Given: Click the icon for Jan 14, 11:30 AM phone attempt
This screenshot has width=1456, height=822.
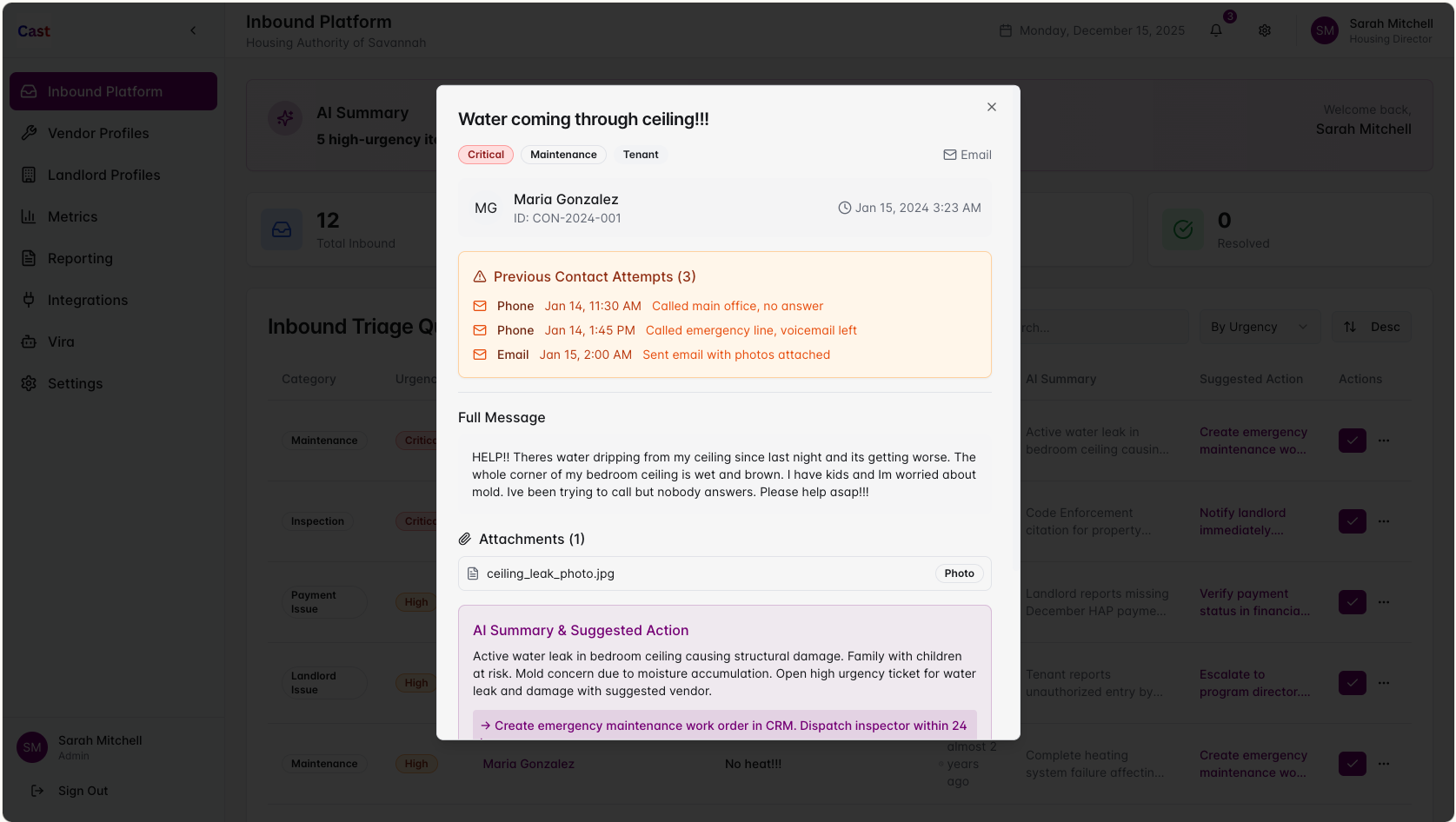Looking at the screenshot, I should click(480, 306).
